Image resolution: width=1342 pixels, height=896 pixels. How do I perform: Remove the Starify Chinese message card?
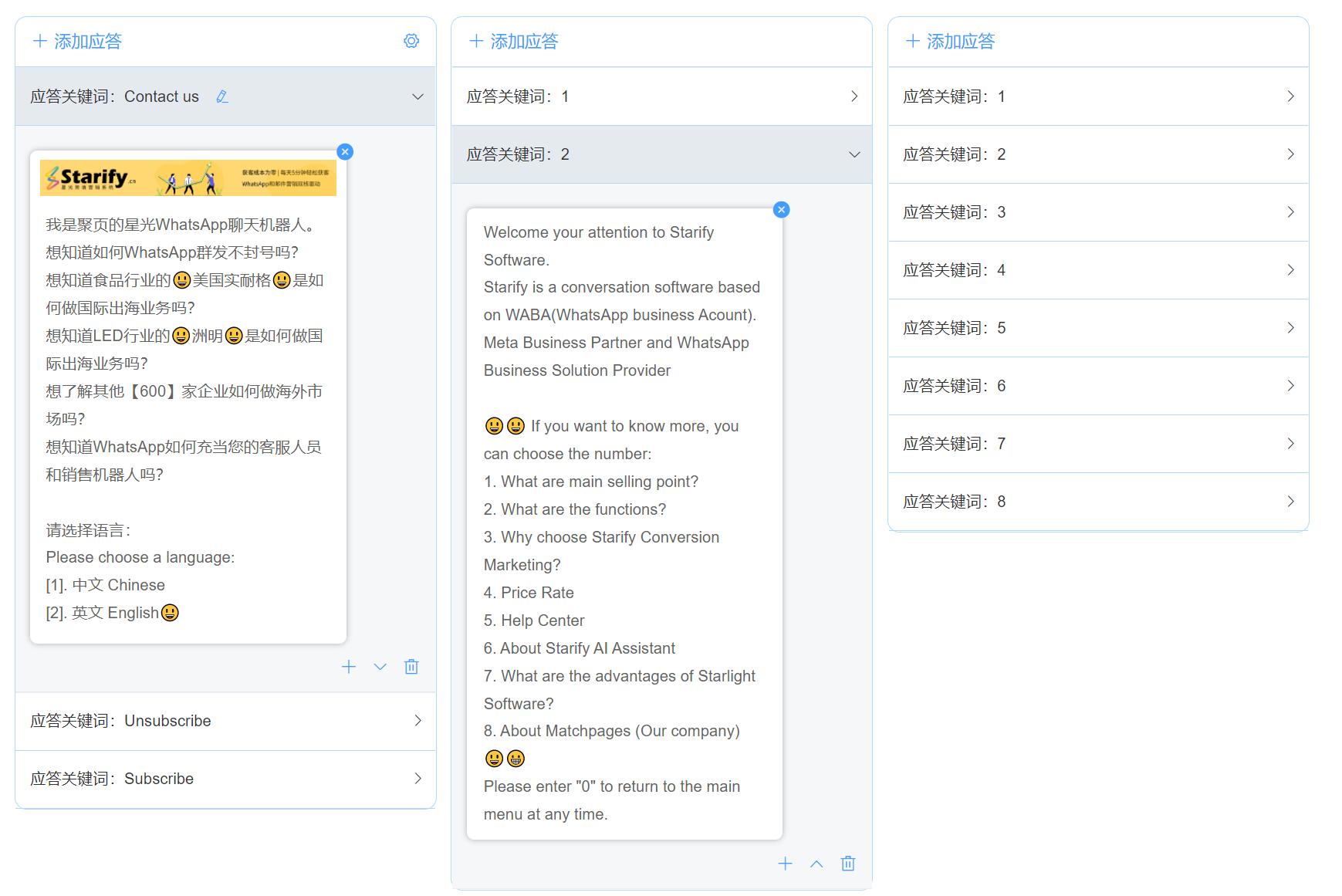point(345,152)
